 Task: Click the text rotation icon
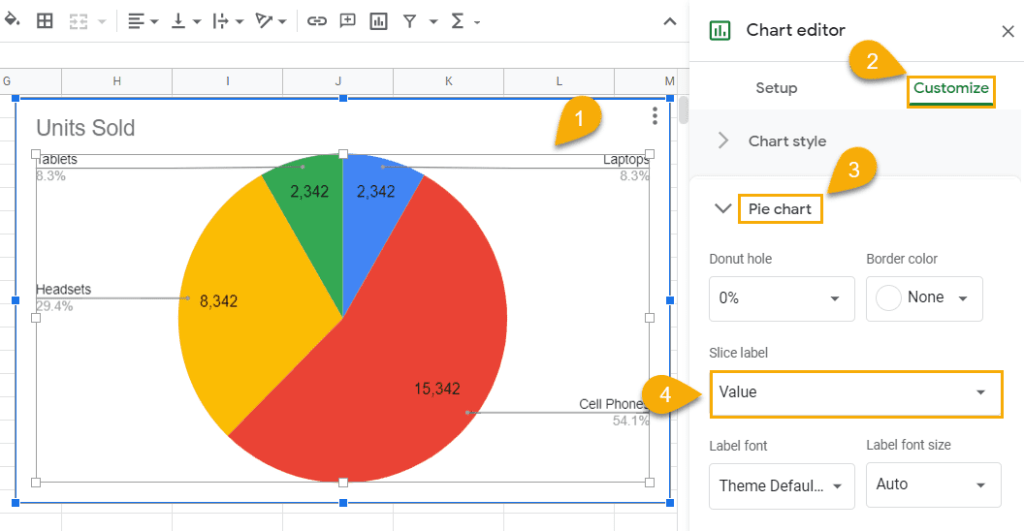tap(264, 22)
